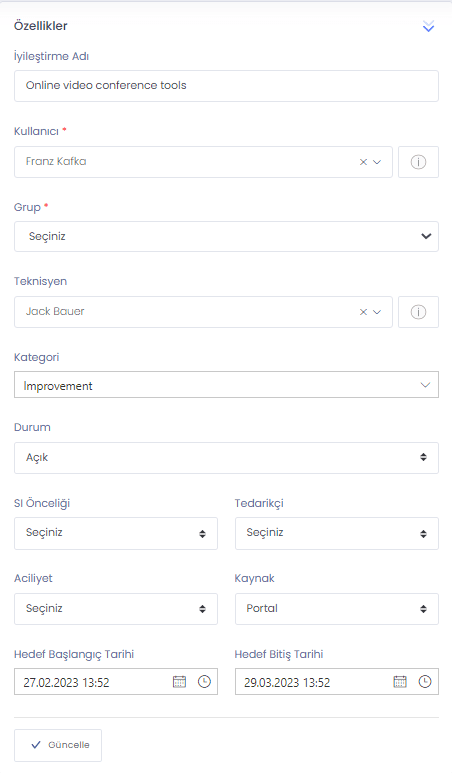
Task: Open the Kaynak dropdown showing Portal
Action: coord(337,609)
